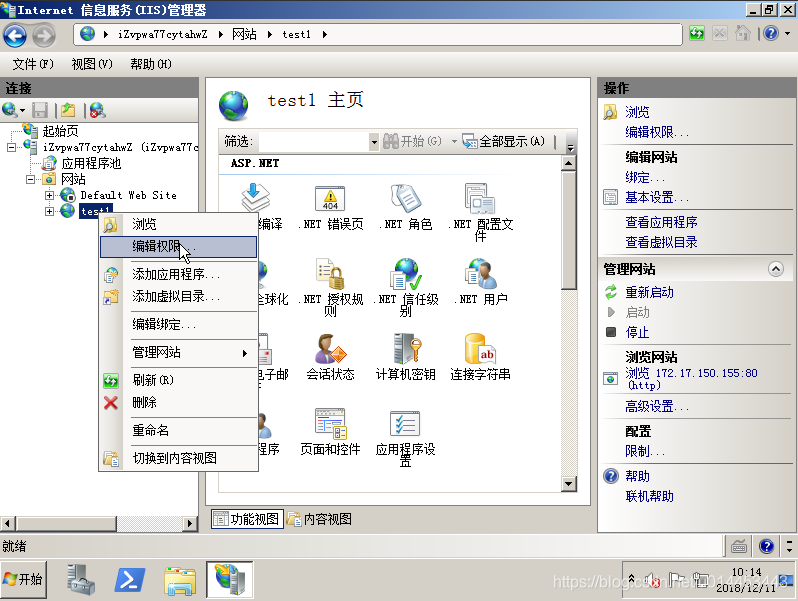Image resolution: width=798 pixels, height=601 pixels.
Task: Choose 编辑权限 in the context menu
Action: [x=178, y=247]
